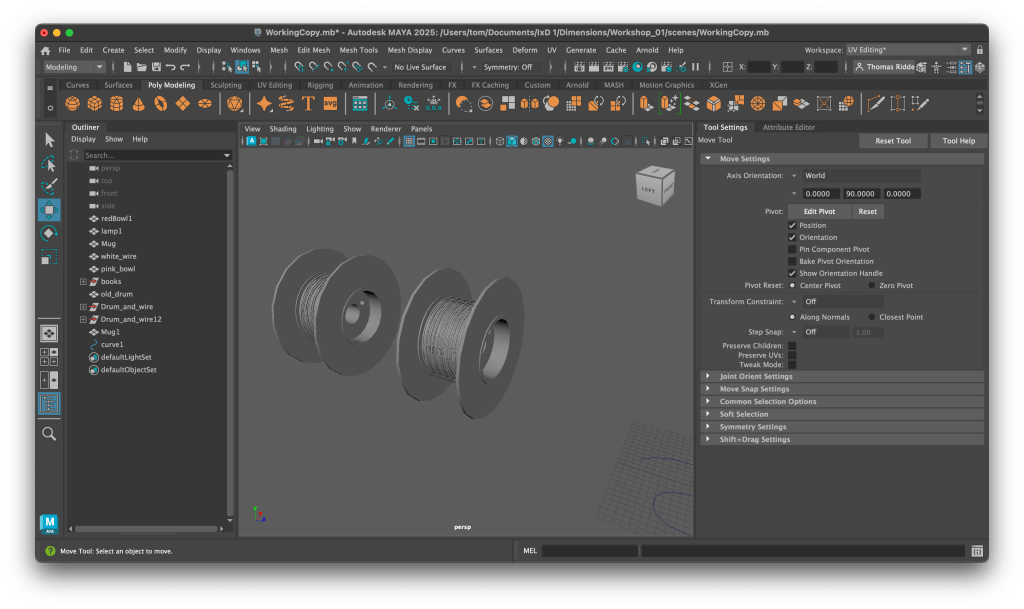This screenshot has height=609, width=1024.
Task: Expand the Soft Selection section
Action: (x=744, y=414)
